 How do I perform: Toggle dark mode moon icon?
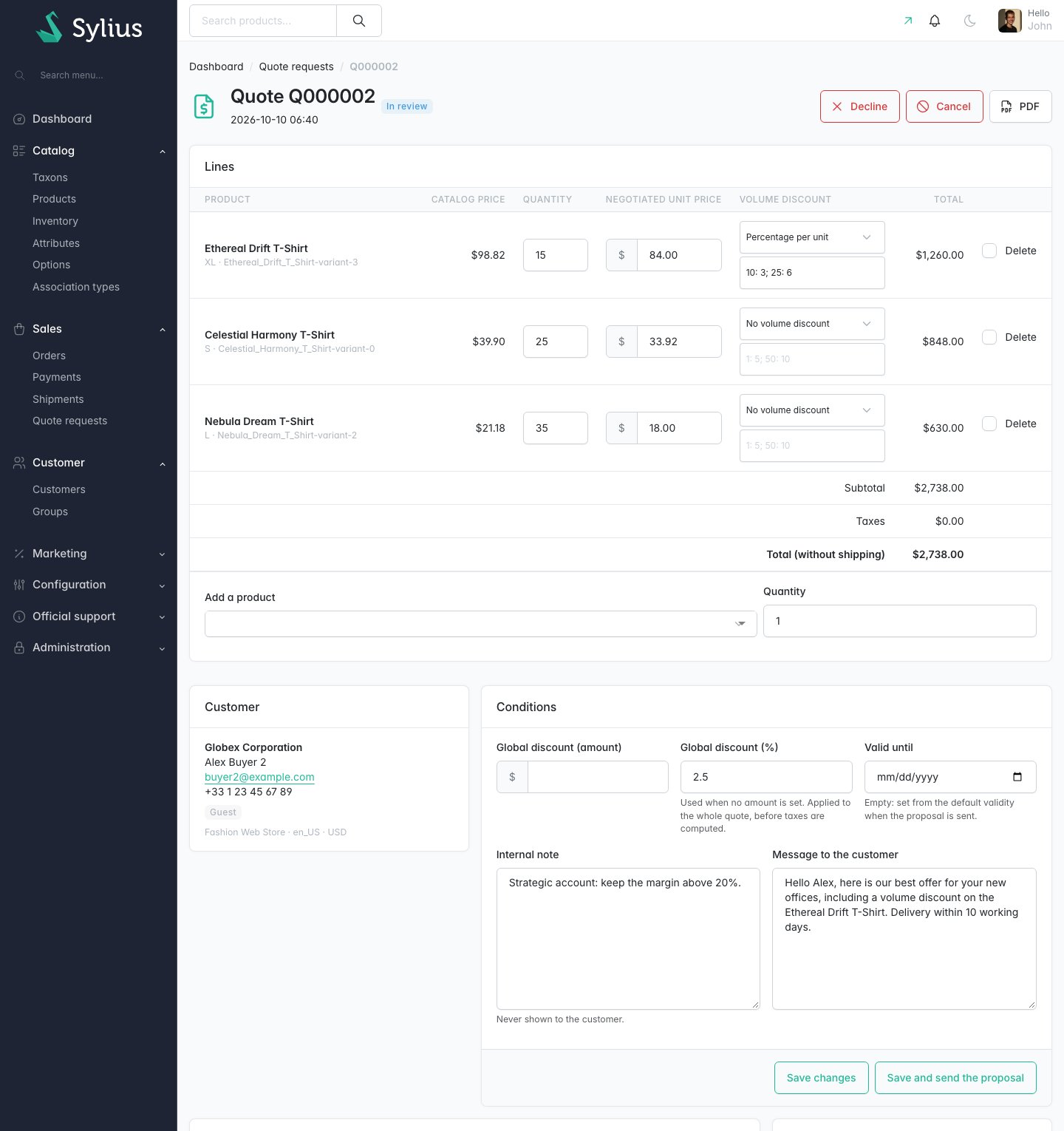pos(970,21)
